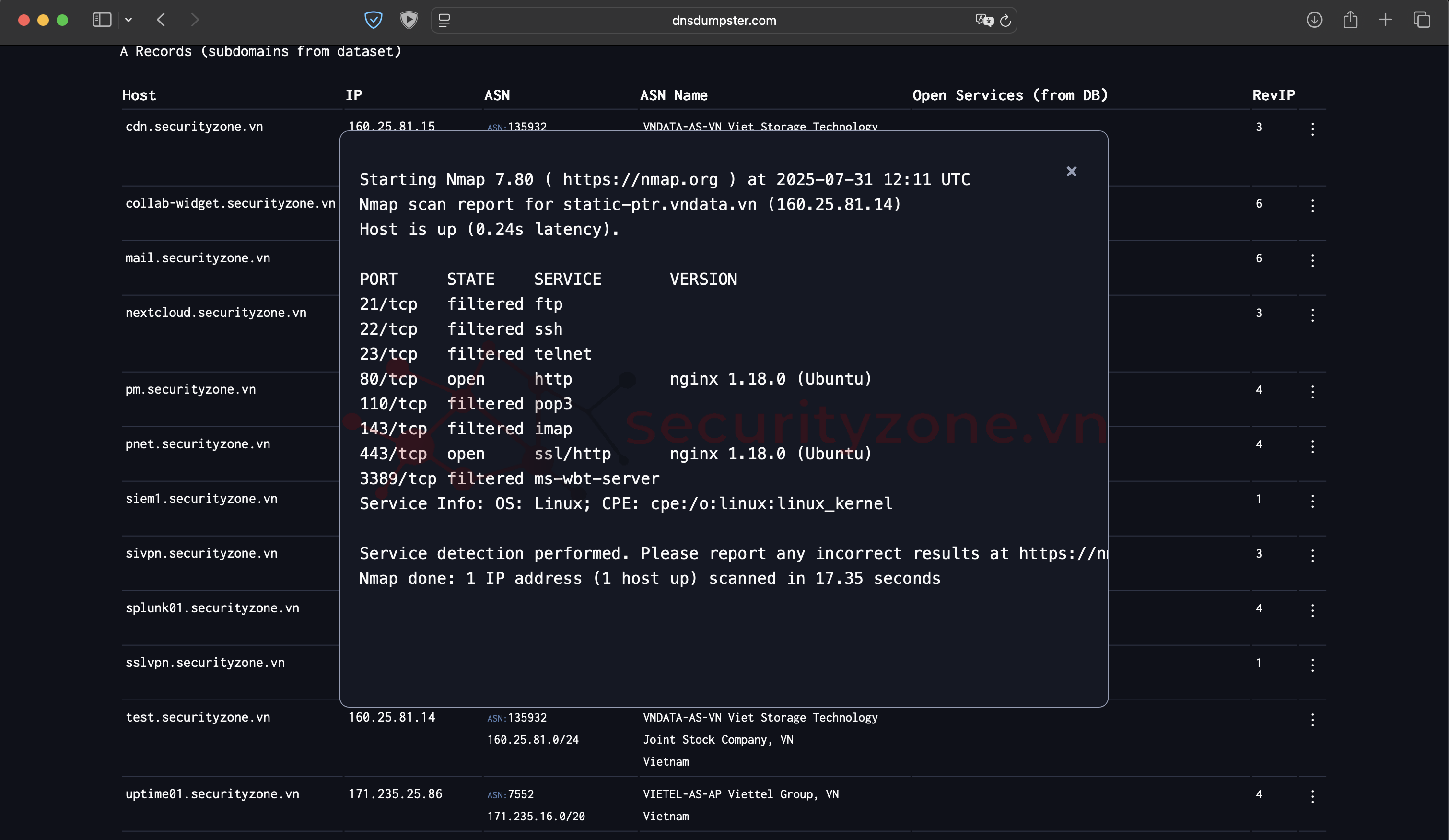Click the ASN Name column header

(674, 95)
